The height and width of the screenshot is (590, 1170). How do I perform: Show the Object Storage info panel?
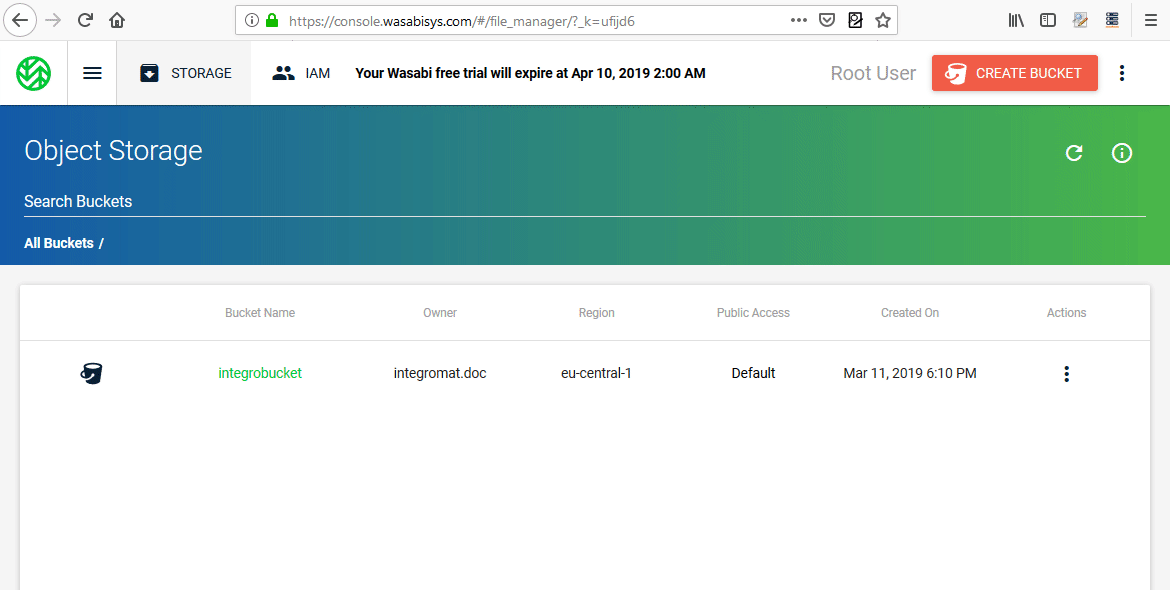coord(1121,153)
